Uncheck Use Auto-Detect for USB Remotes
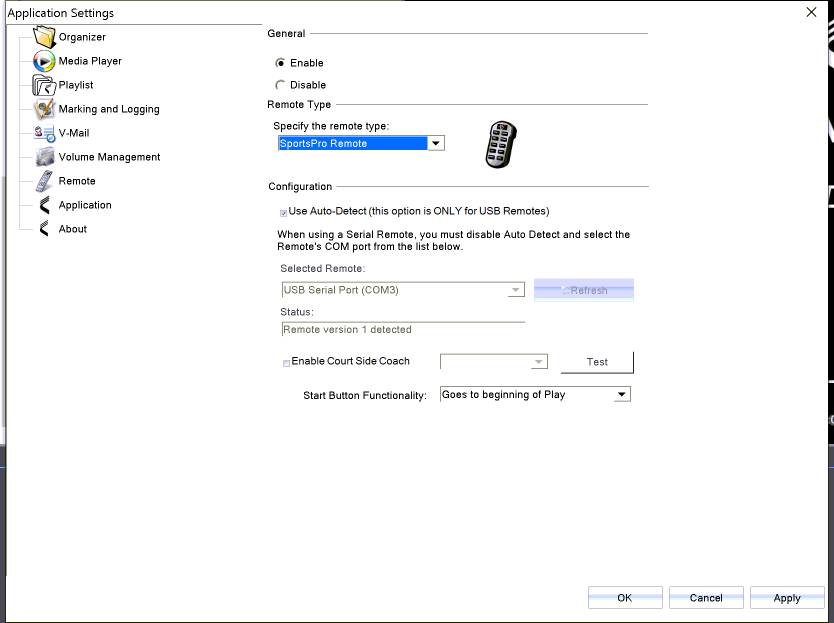834x623 pixels. (x=283, y=211)
